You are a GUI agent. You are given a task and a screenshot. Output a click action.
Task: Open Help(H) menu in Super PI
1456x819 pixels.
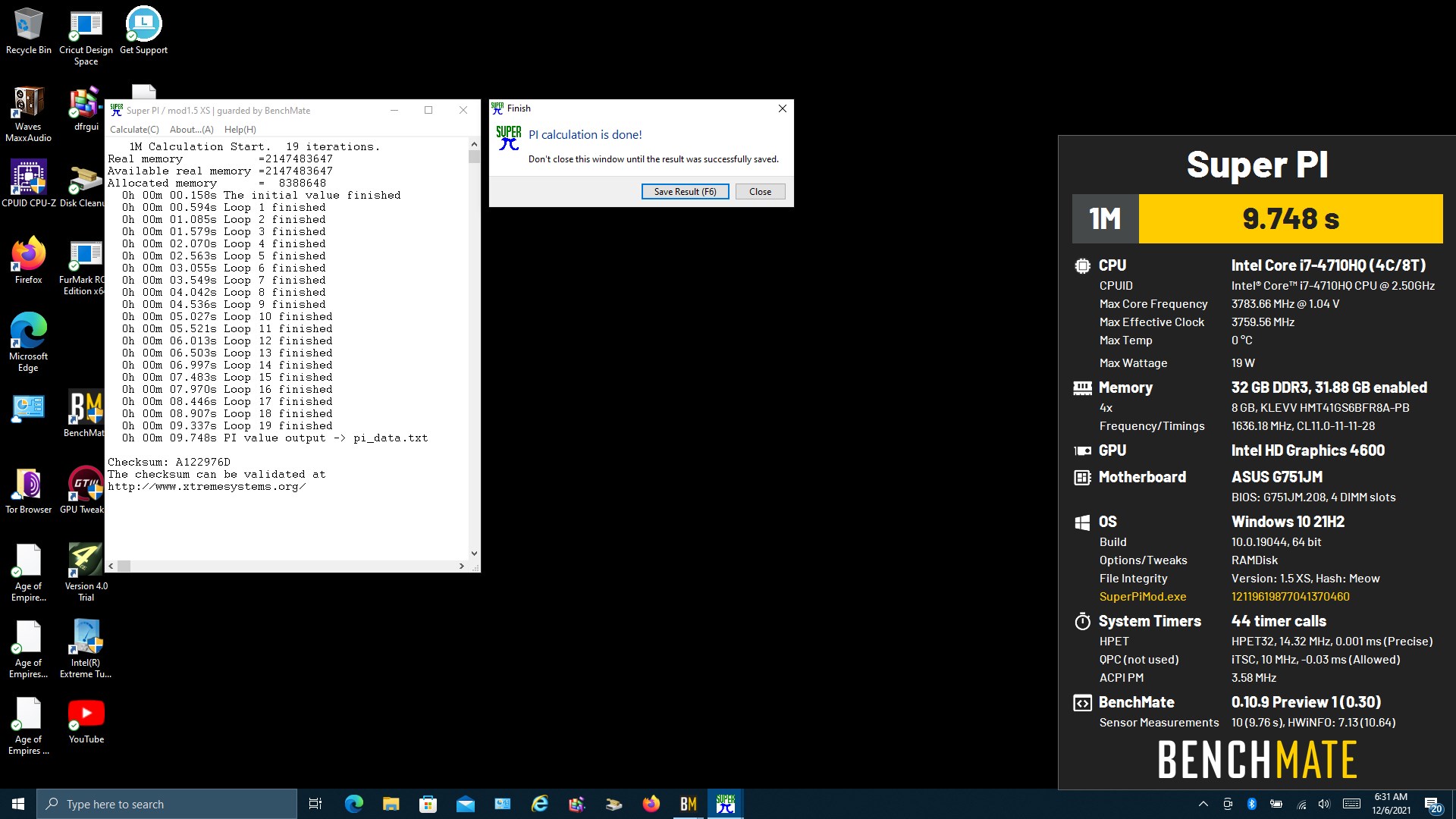point(240,130)
